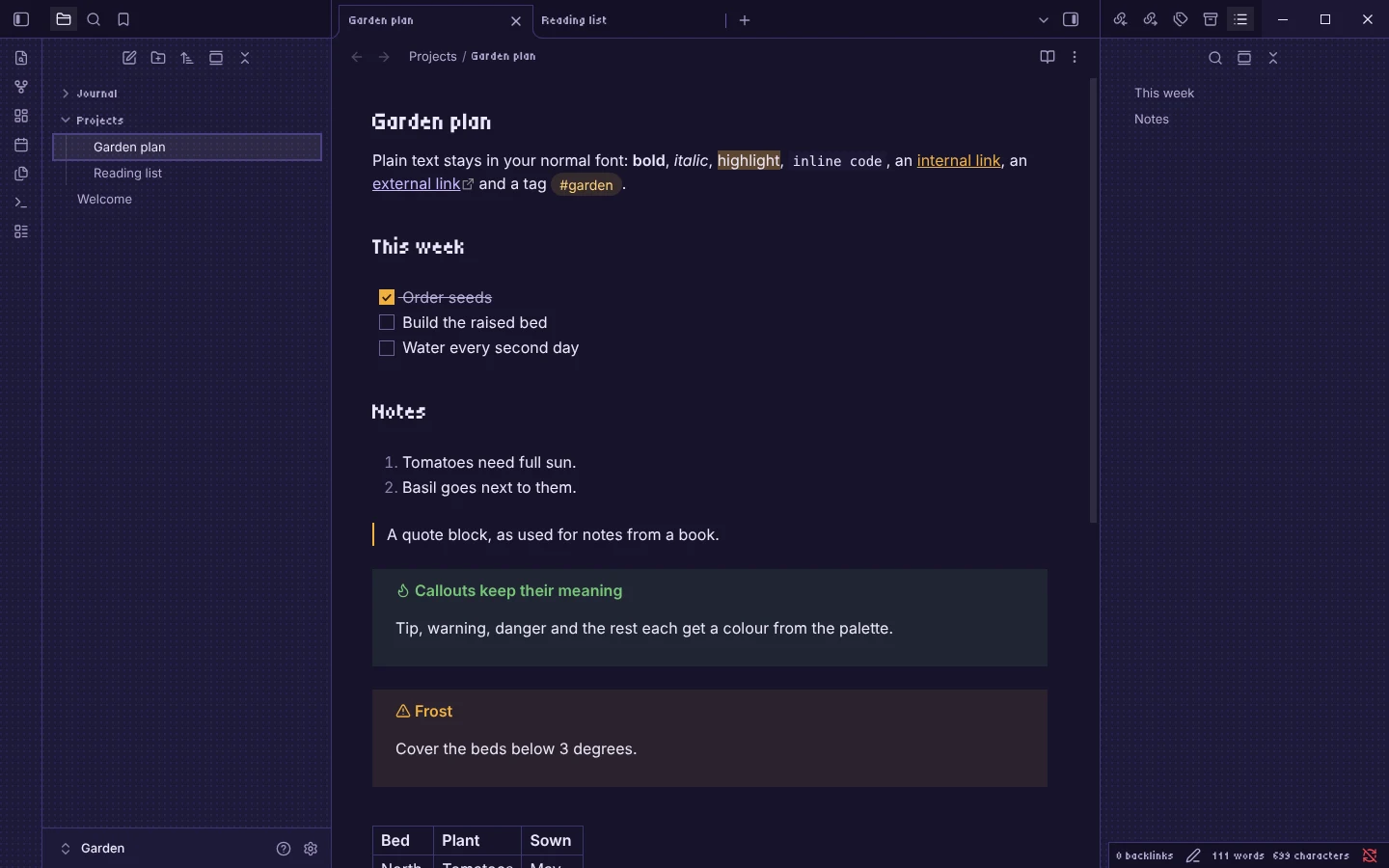The width and height of the screenshot is (1389, 868).
Task: Toggle the right sidebar
Action: pyautogui.click(x=1071, y=19)
